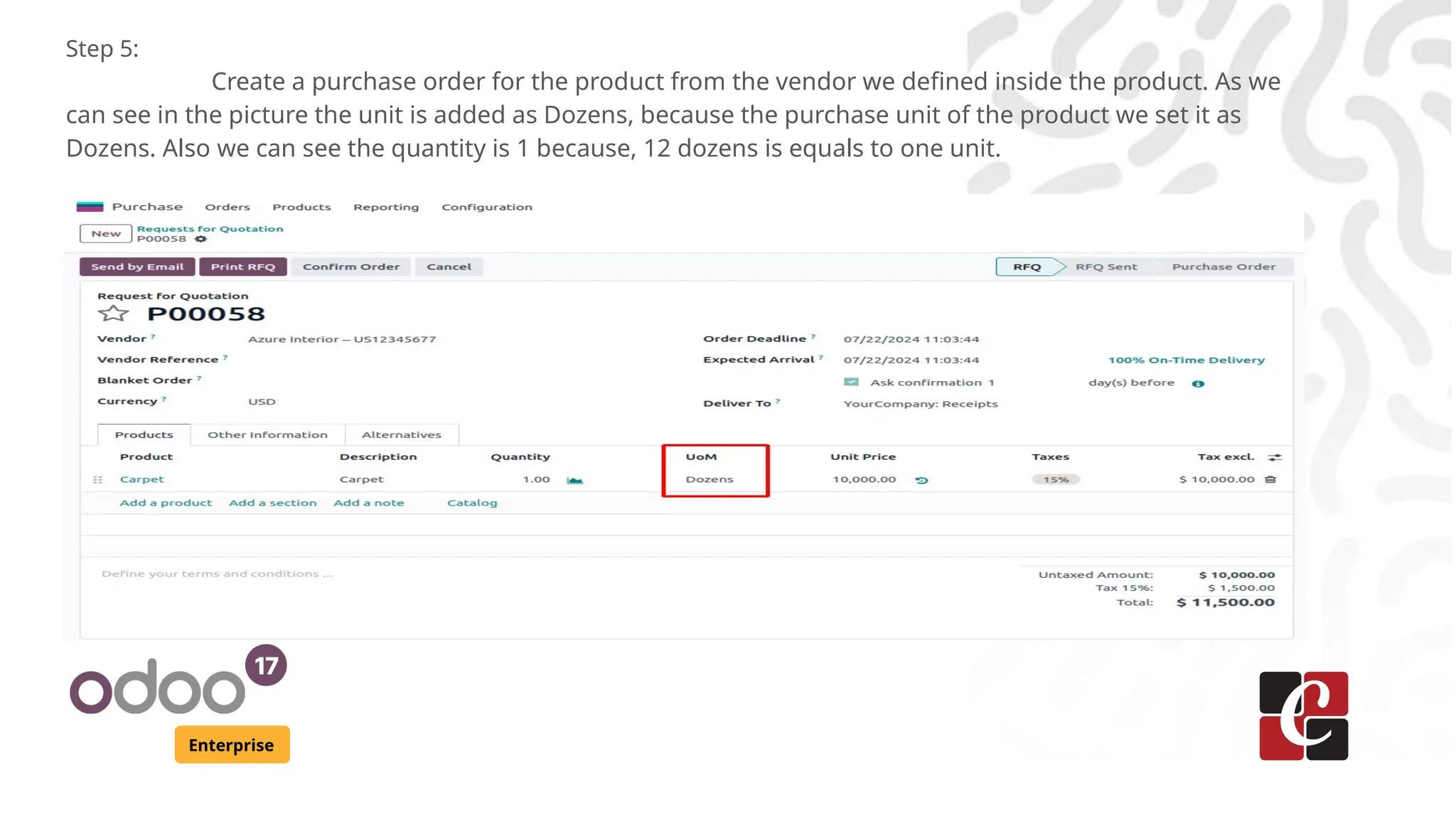Click the terms and conditions field

[217, 574]
